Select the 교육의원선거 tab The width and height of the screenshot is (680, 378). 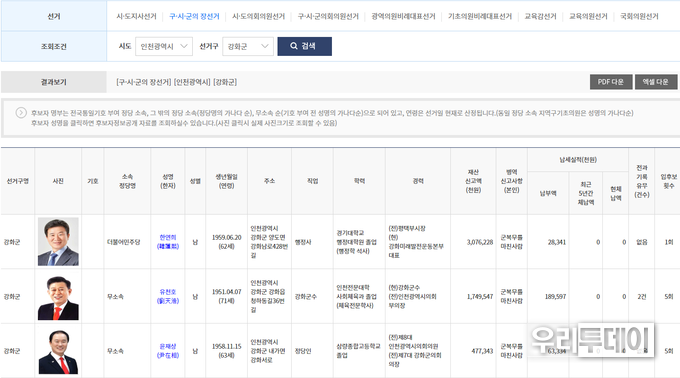(588, 16)
